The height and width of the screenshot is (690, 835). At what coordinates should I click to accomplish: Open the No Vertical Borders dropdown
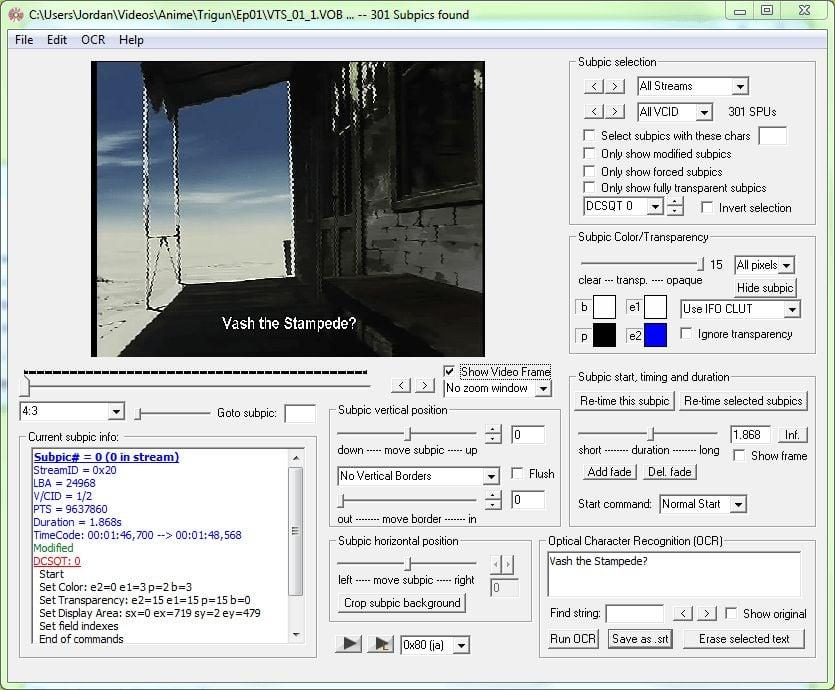pos(418,476)
